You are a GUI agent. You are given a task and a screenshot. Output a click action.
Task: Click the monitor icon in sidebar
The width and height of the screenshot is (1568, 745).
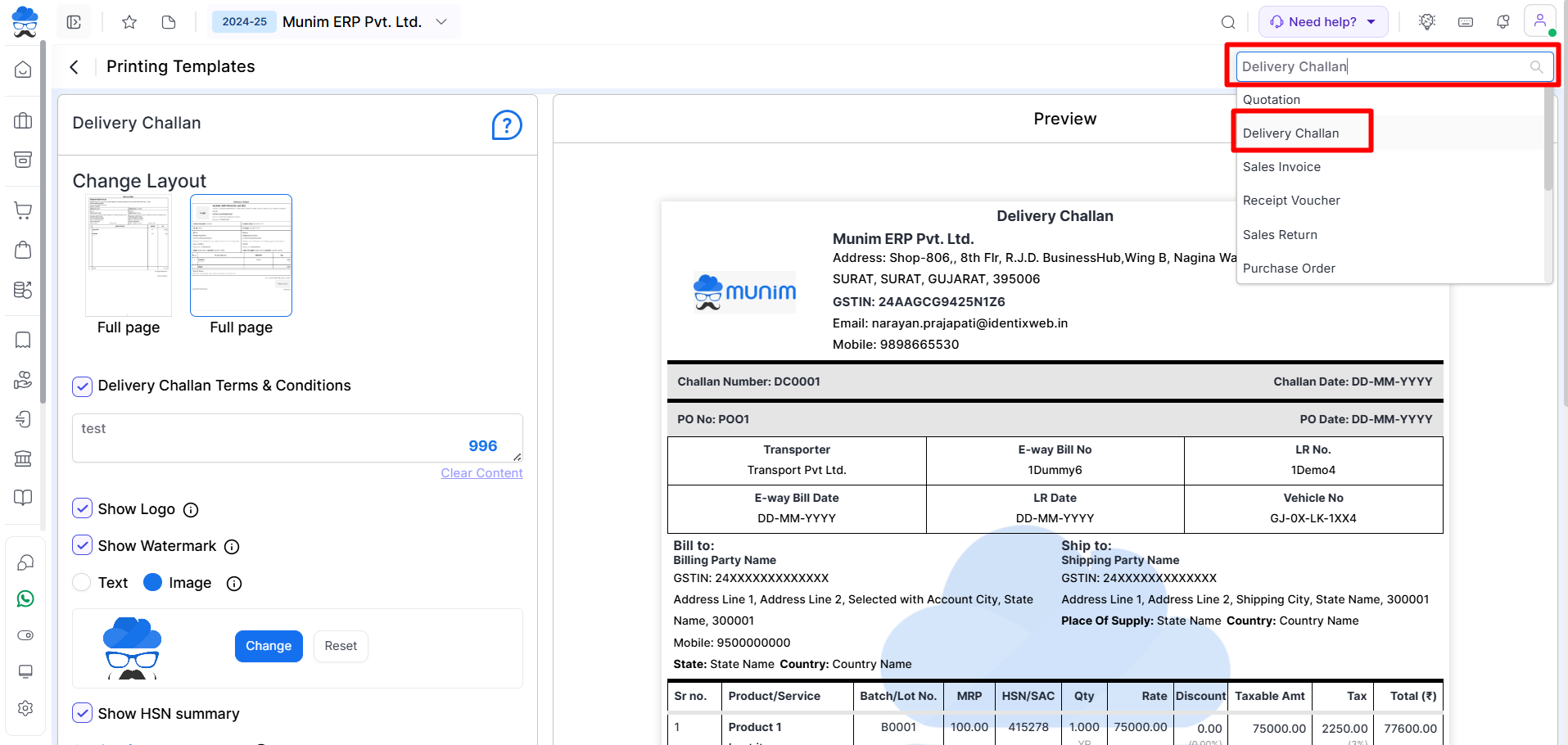pos(25,671)
